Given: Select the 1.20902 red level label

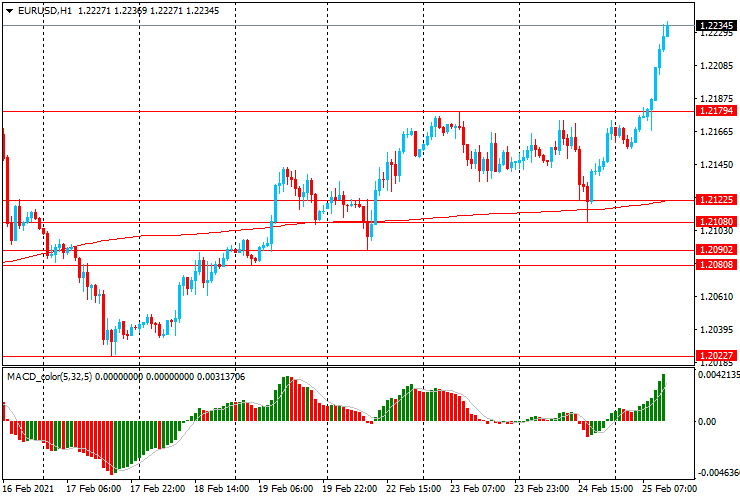Looking at the screenshot, I should coord(716,249).
